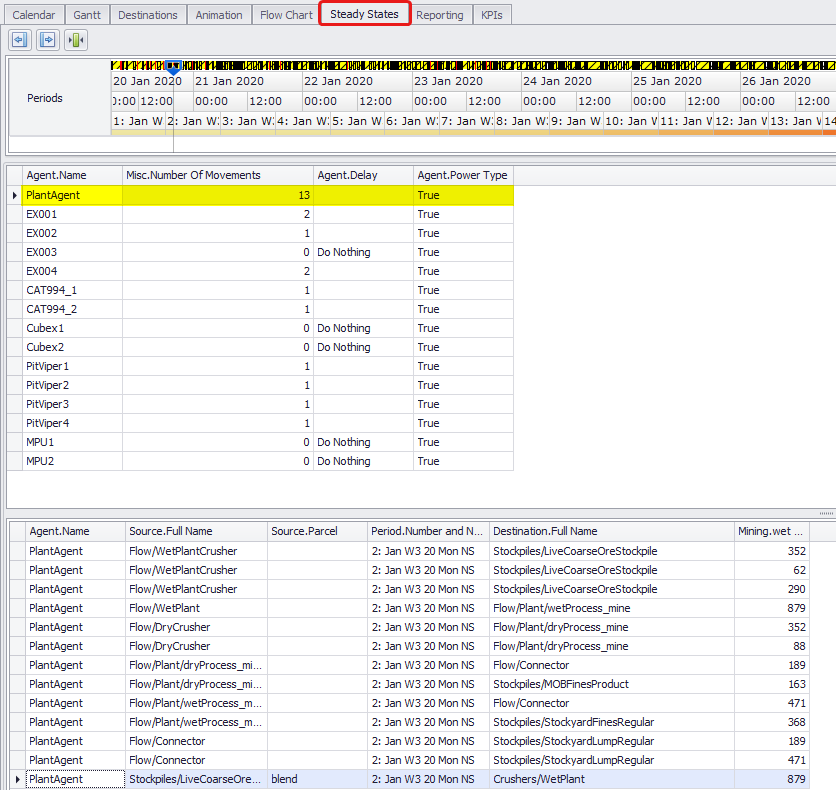This screenshot has height=790, width=836.
Task: Select period 5: Jan W in timeline
Action: pos(357,121)
